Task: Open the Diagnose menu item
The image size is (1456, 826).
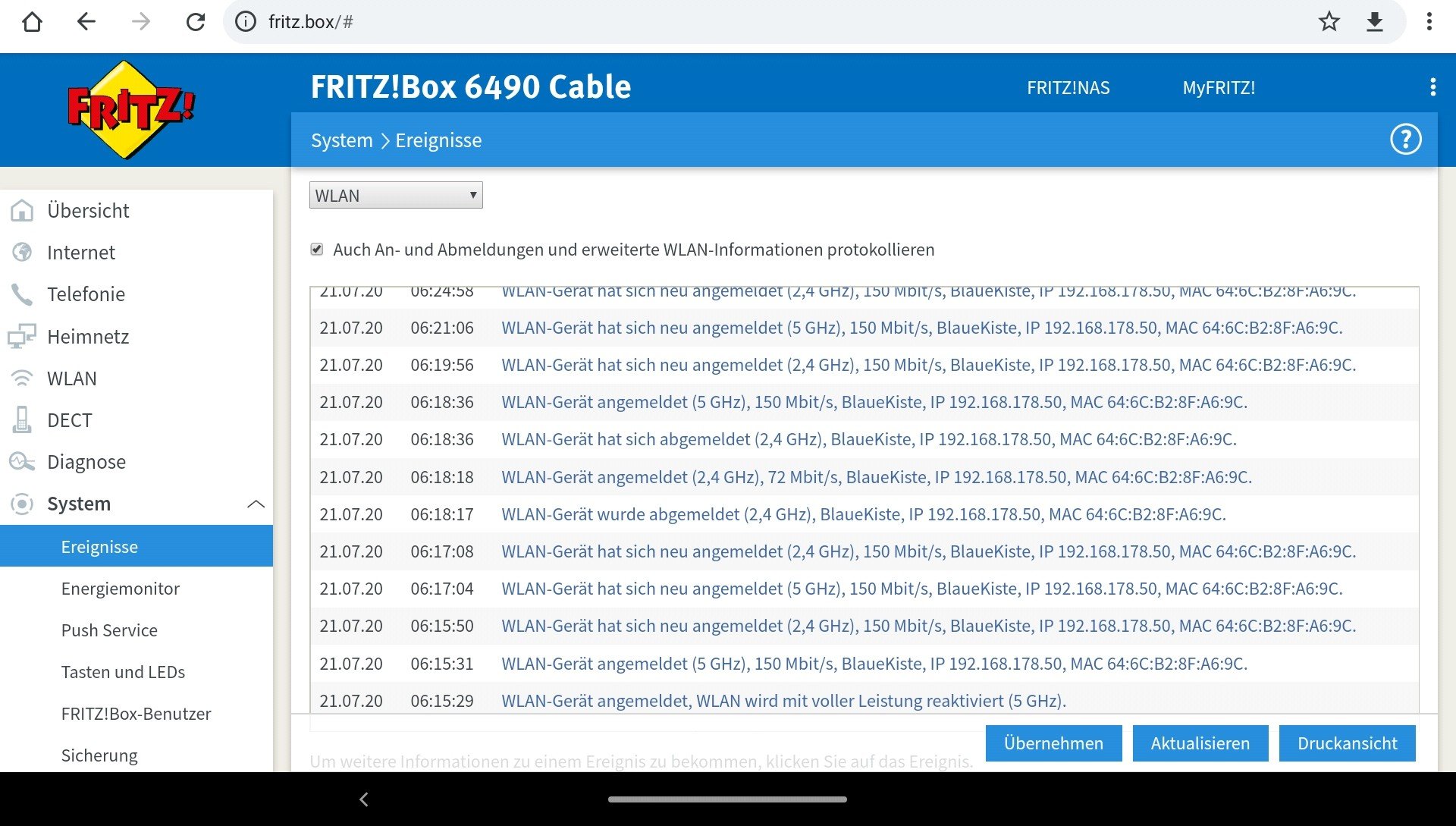Action: click(86, 461)
